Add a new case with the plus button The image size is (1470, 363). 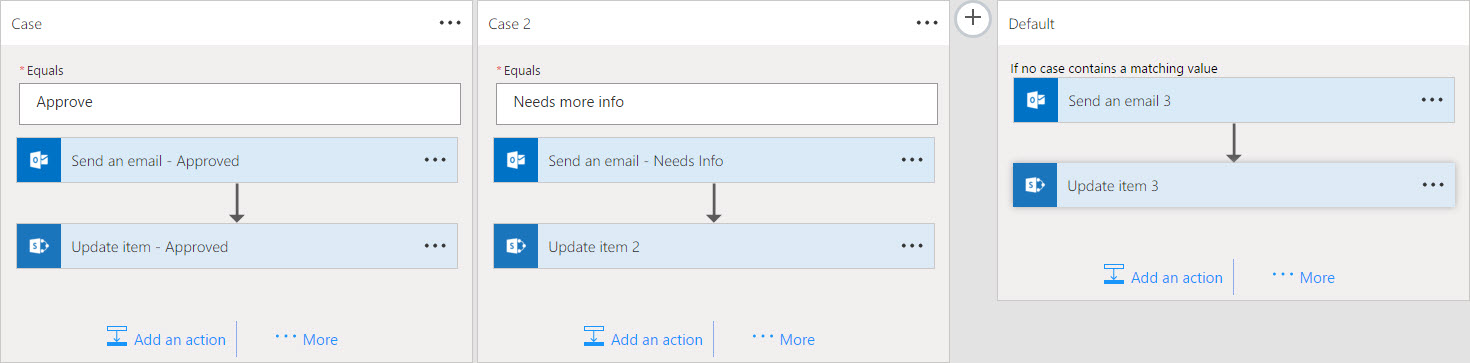pos(973,18)
